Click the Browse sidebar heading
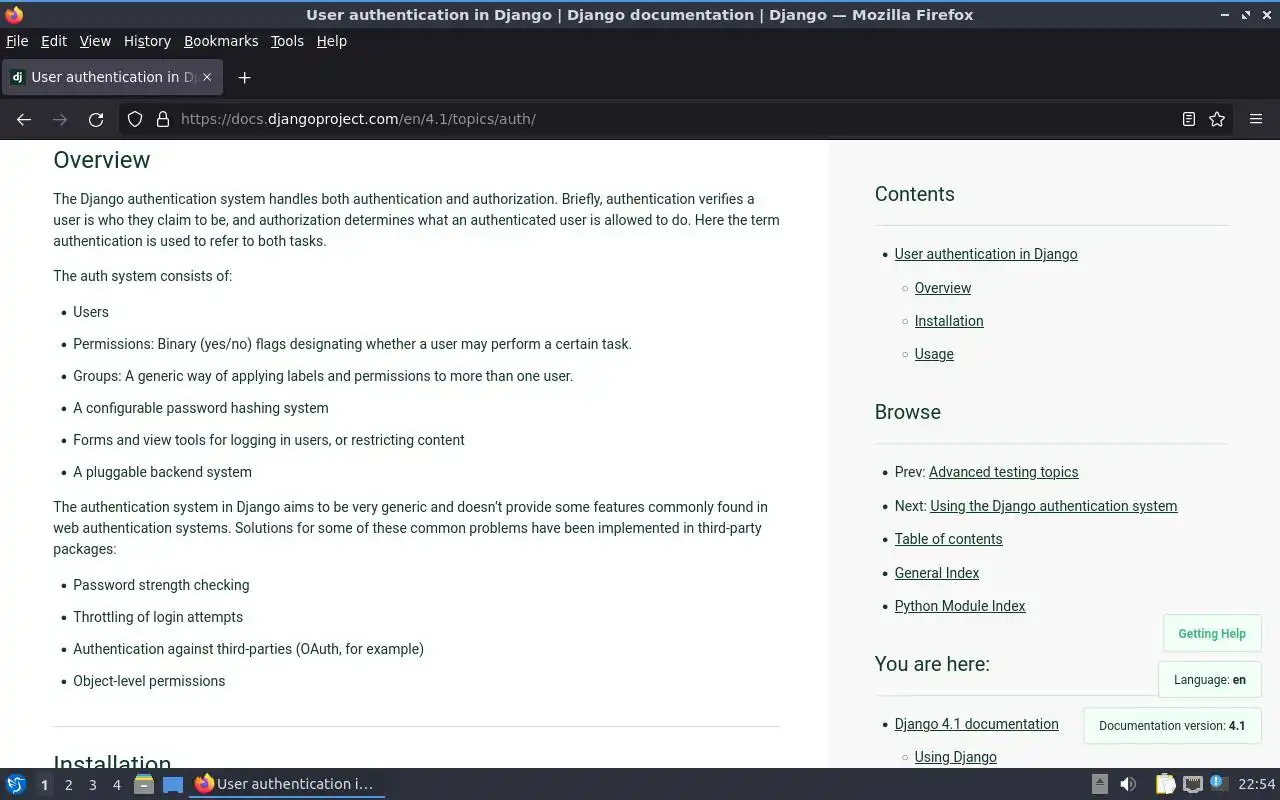This screenshot has height=800, width=1280. pos(907,412)
